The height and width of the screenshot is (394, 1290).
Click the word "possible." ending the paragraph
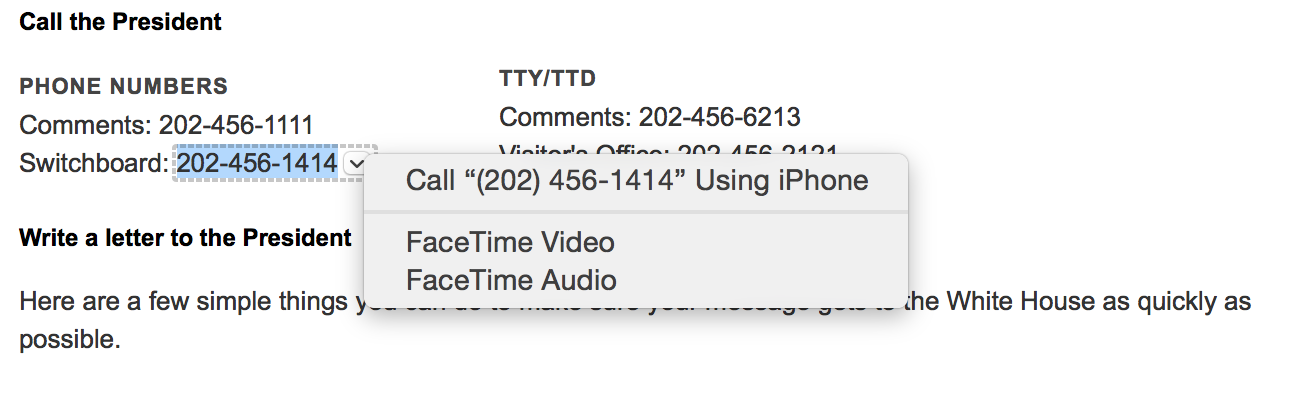[70, 340]
